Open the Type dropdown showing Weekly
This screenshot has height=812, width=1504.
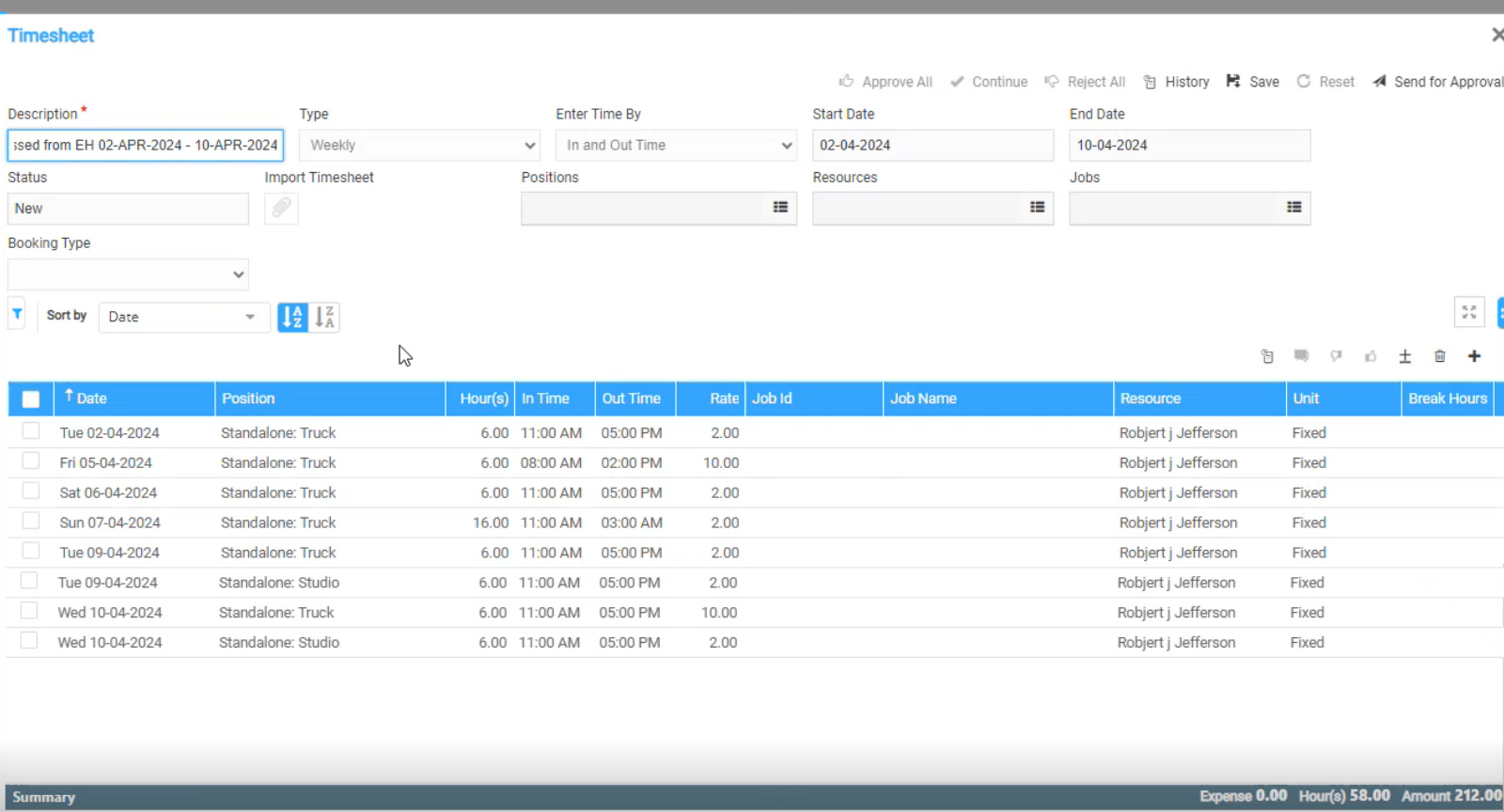[x=419, y=146]
